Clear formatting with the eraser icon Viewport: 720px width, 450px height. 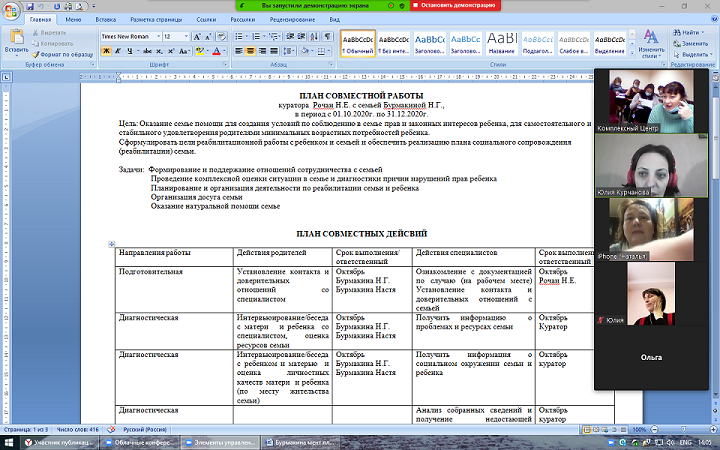click(221, 37)
